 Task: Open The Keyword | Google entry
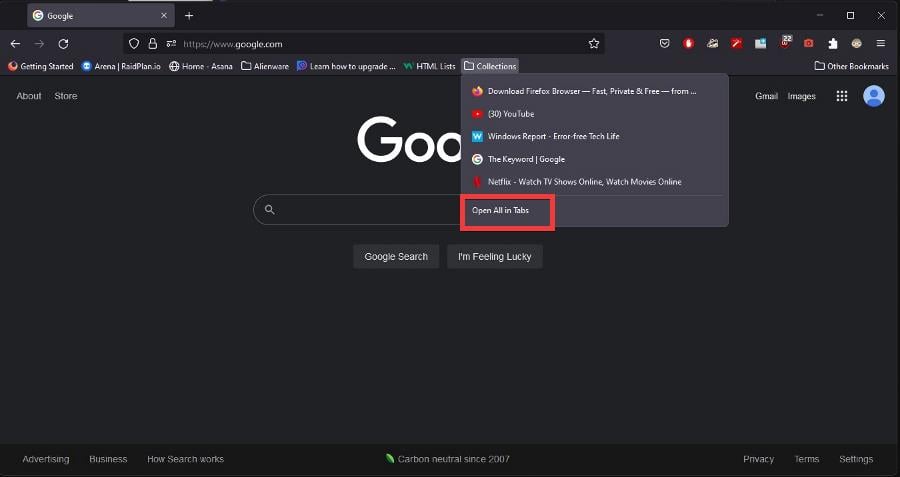click(x=594, y=159)
